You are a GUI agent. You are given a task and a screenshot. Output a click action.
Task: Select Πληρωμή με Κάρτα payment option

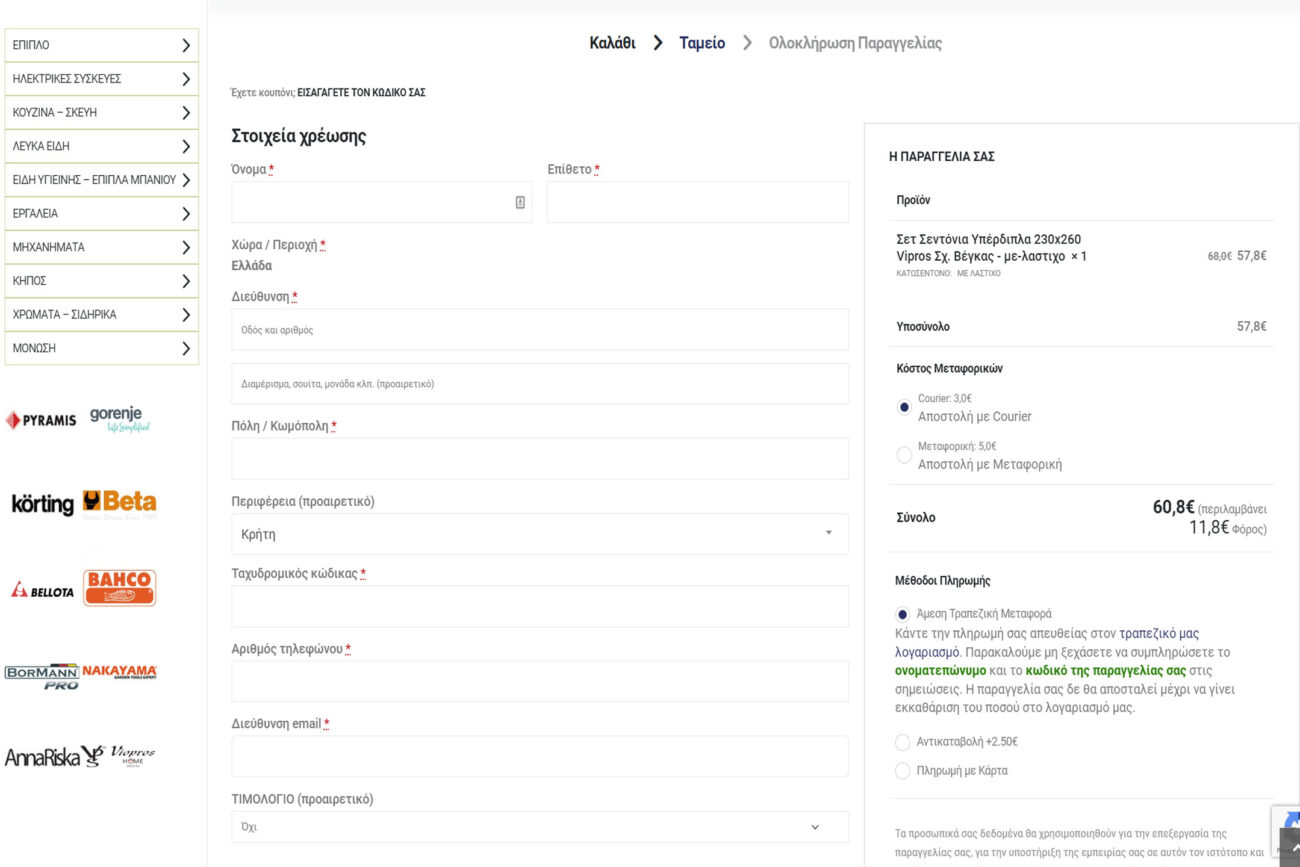point(903,771)
